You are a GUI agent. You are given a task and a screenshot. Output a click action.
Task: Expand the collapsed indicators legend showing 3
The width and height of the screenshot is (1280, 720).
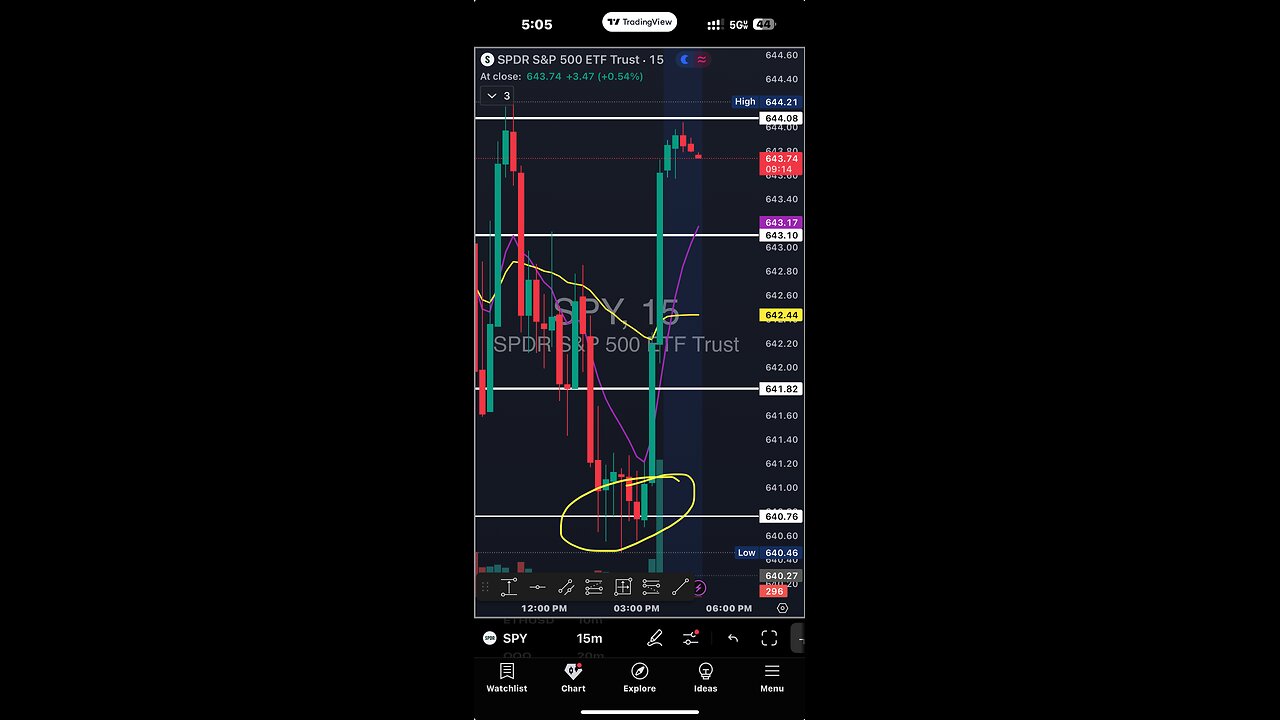point(498,96)
